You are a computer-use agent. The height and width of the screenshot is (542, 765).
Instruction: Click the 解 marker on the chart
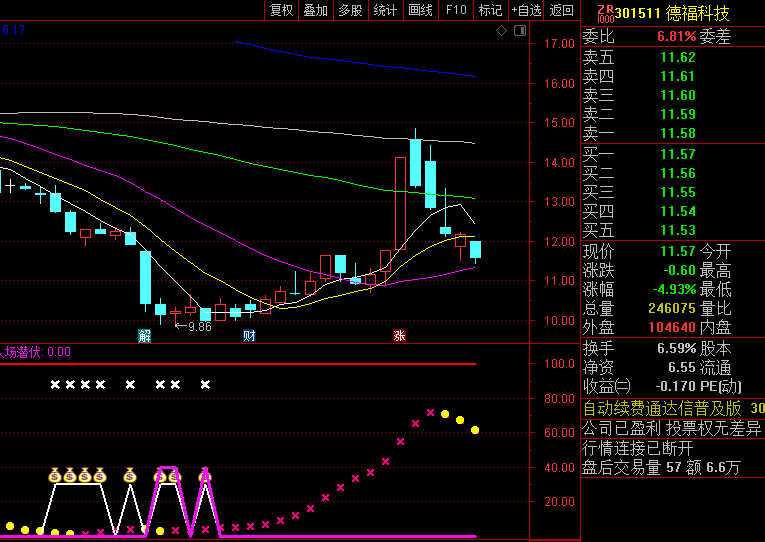145,335
